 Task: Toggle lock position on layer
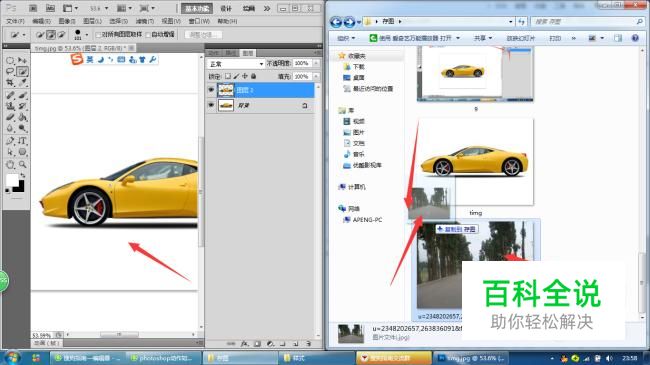click(245, 76)
